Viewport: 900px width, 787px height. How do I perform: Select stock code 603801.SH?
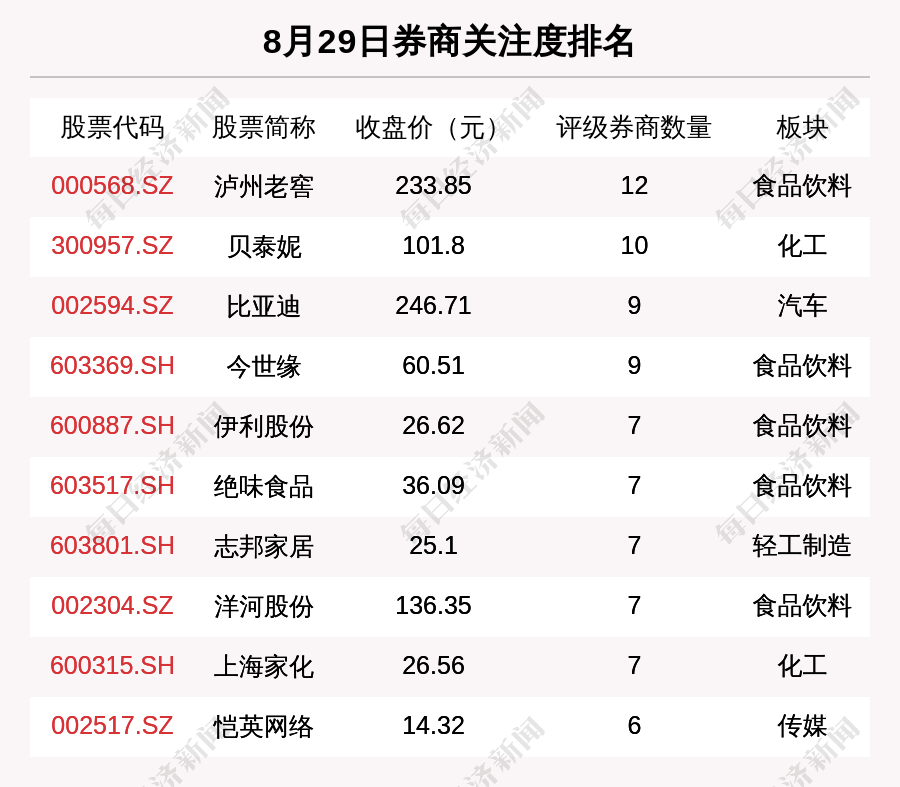(x=112, y=545)
